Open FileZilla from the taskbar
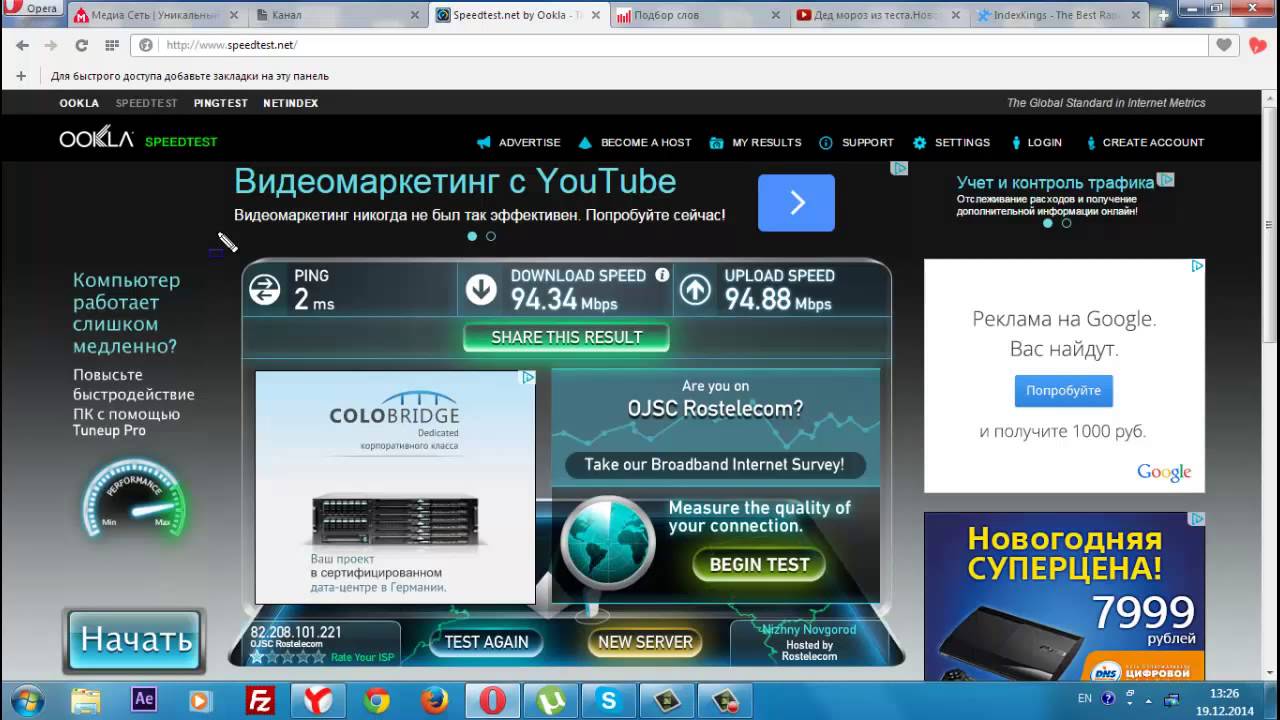The width and height of the screenshot is (1280, 720). 260,700
